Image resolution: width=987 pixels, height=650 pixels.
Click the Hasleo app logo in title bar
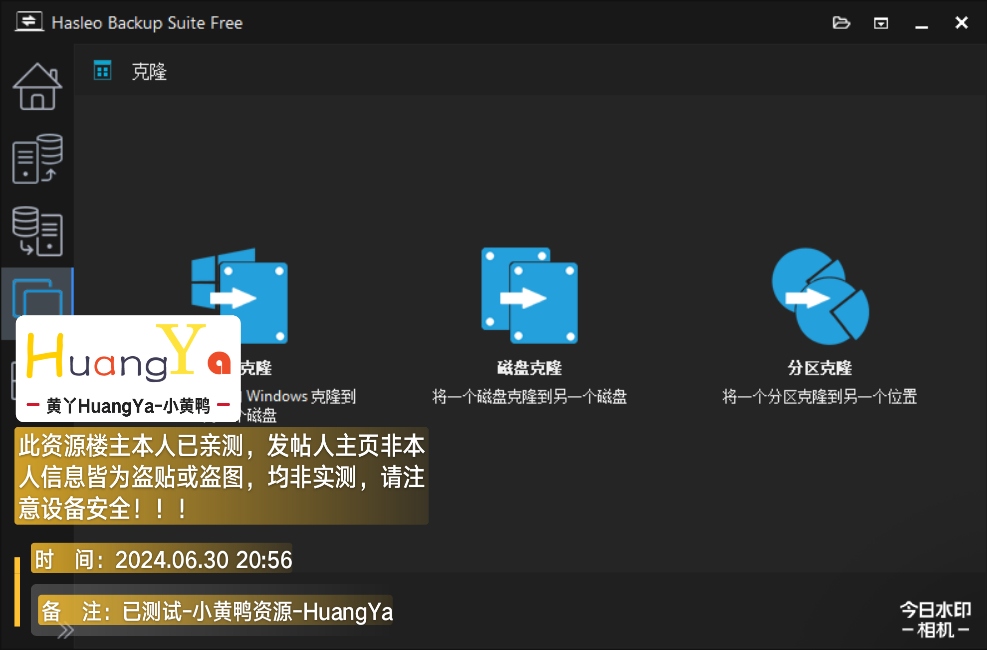(26, 22)
